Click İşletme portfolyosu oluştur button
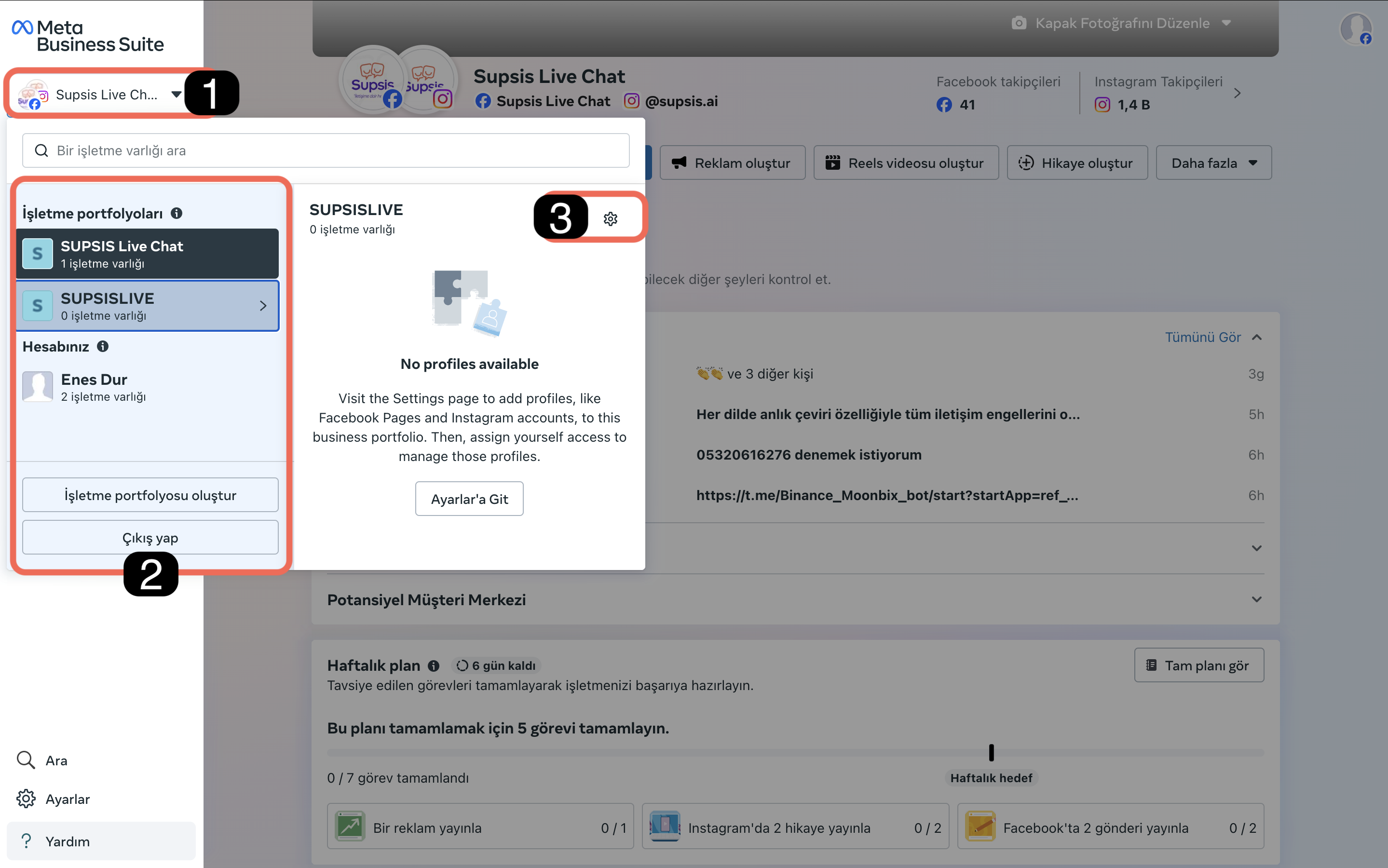The image size is (1388, 868). point(150,495)
